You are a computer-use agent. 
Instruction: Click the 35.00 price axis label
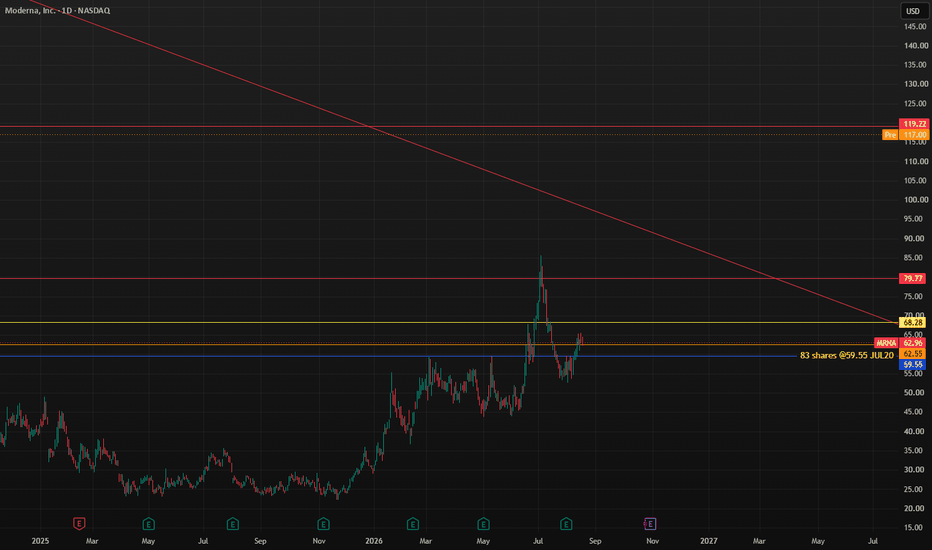[x=915, y=450]
